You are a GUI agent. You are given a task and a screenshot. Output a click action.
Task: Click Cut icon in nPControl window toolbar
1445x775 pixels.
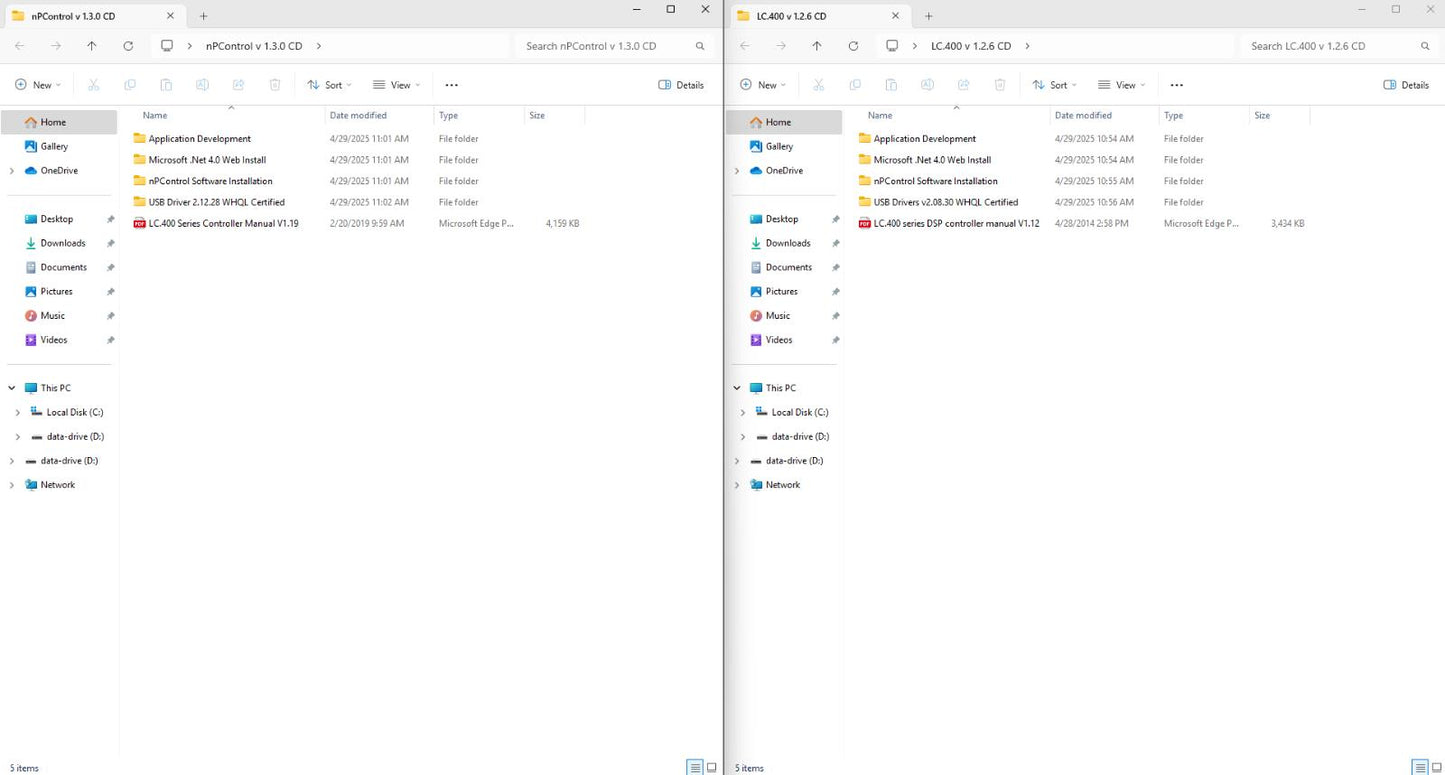[93, 85]
